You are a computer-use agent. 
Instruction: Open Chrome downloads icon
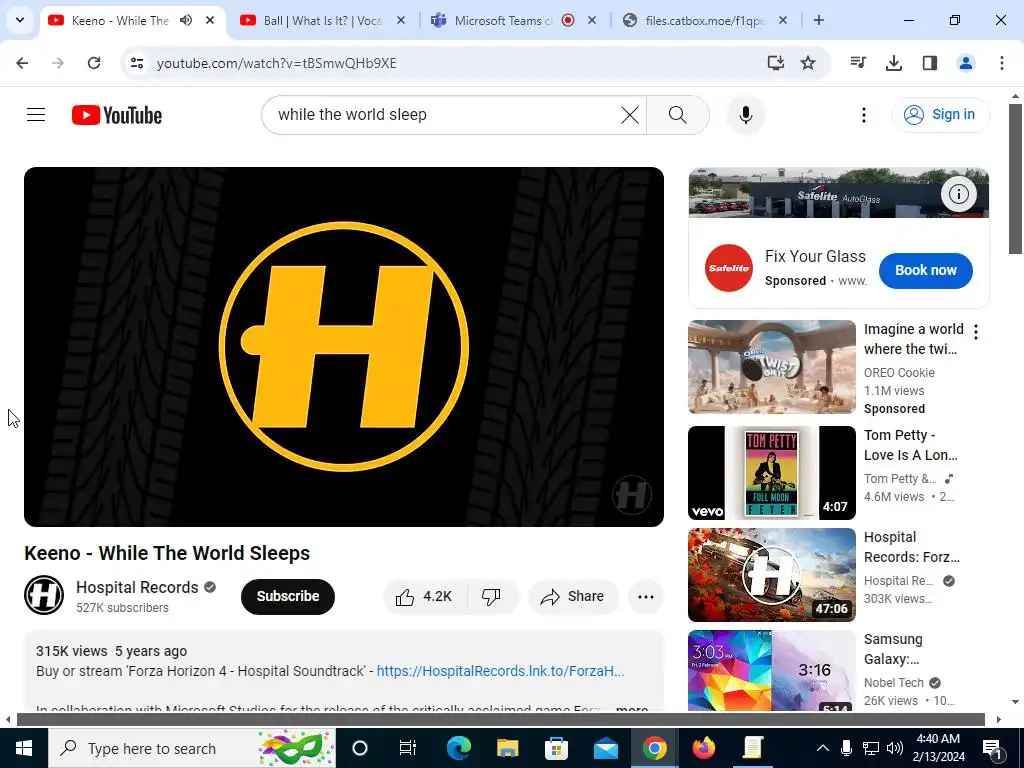[x=893, y=63]
